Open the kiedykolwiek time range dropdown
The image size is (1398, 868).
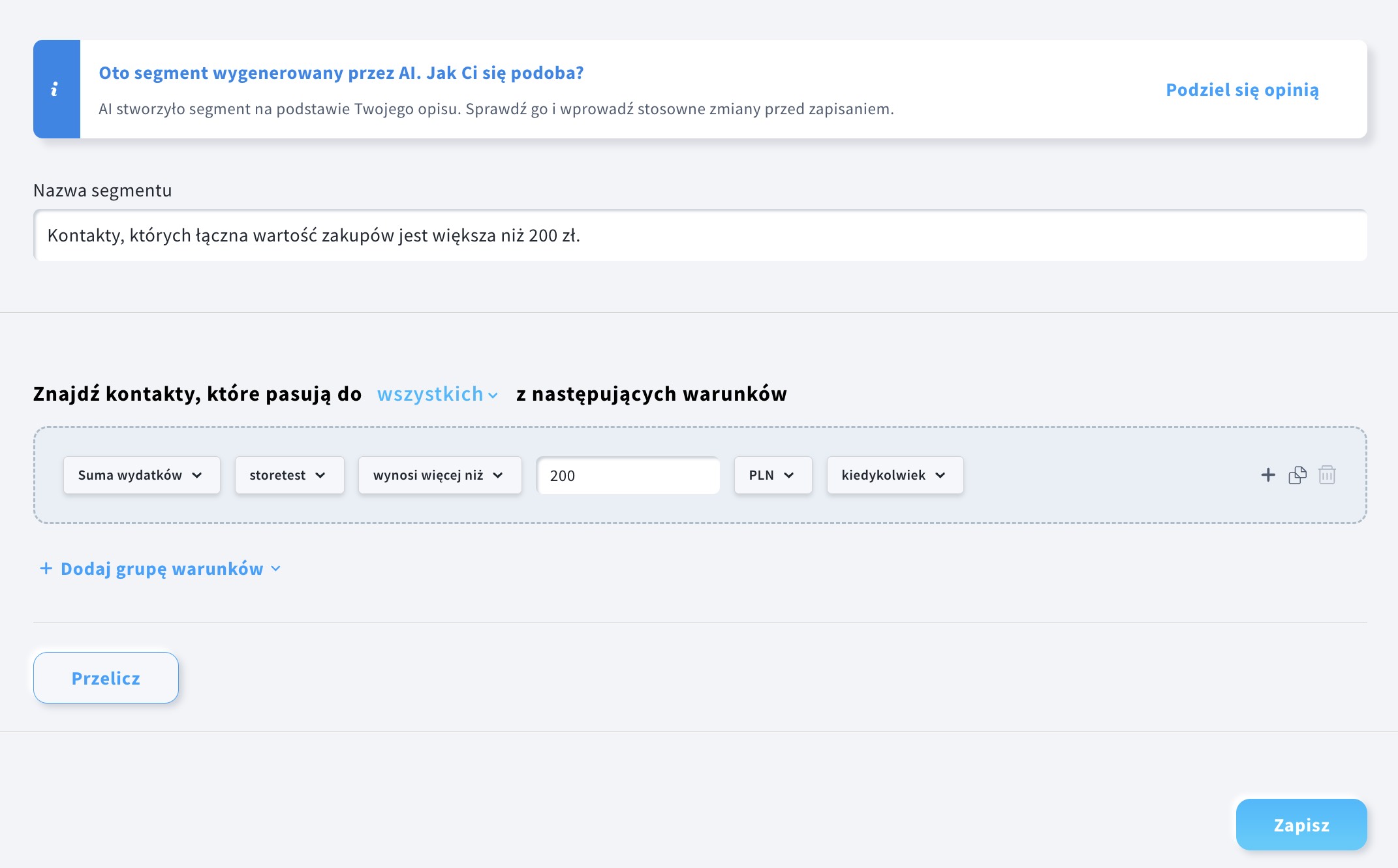coord(894,475)
